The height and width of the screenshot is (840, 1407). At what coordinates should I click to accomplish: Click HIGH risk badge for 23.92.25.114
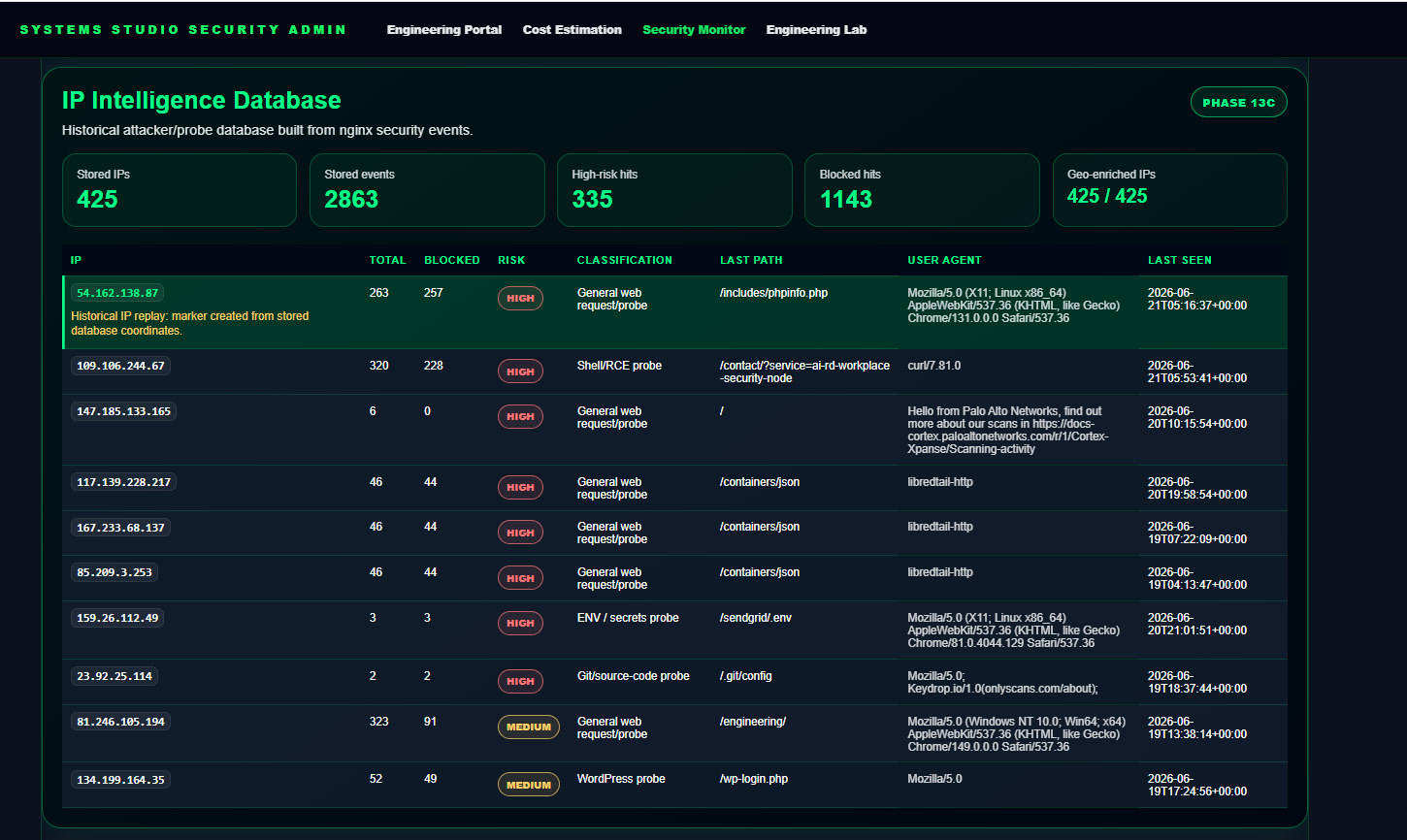(x=520, y=681)
